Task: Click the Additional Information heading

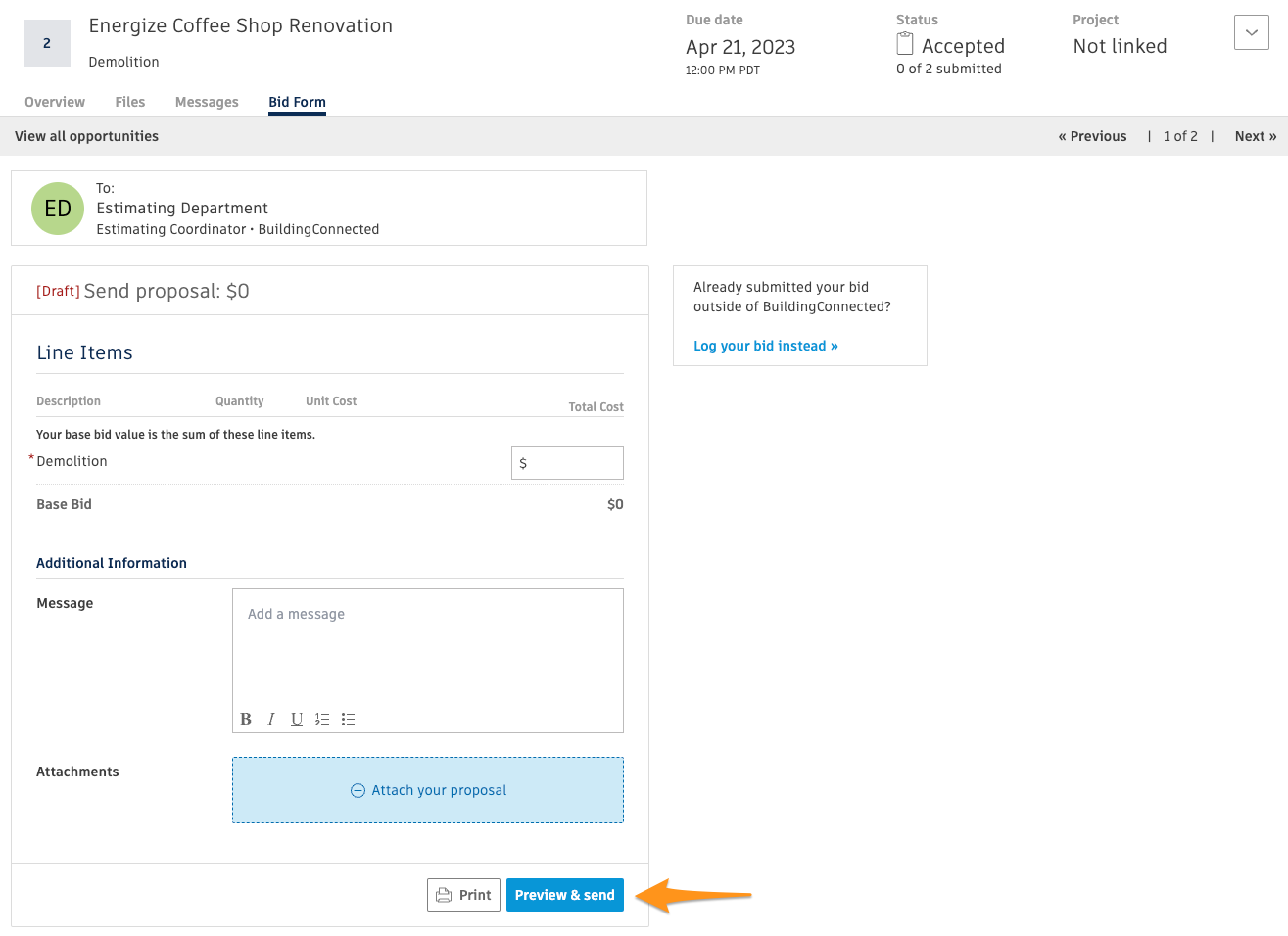Action: point(112,563)
